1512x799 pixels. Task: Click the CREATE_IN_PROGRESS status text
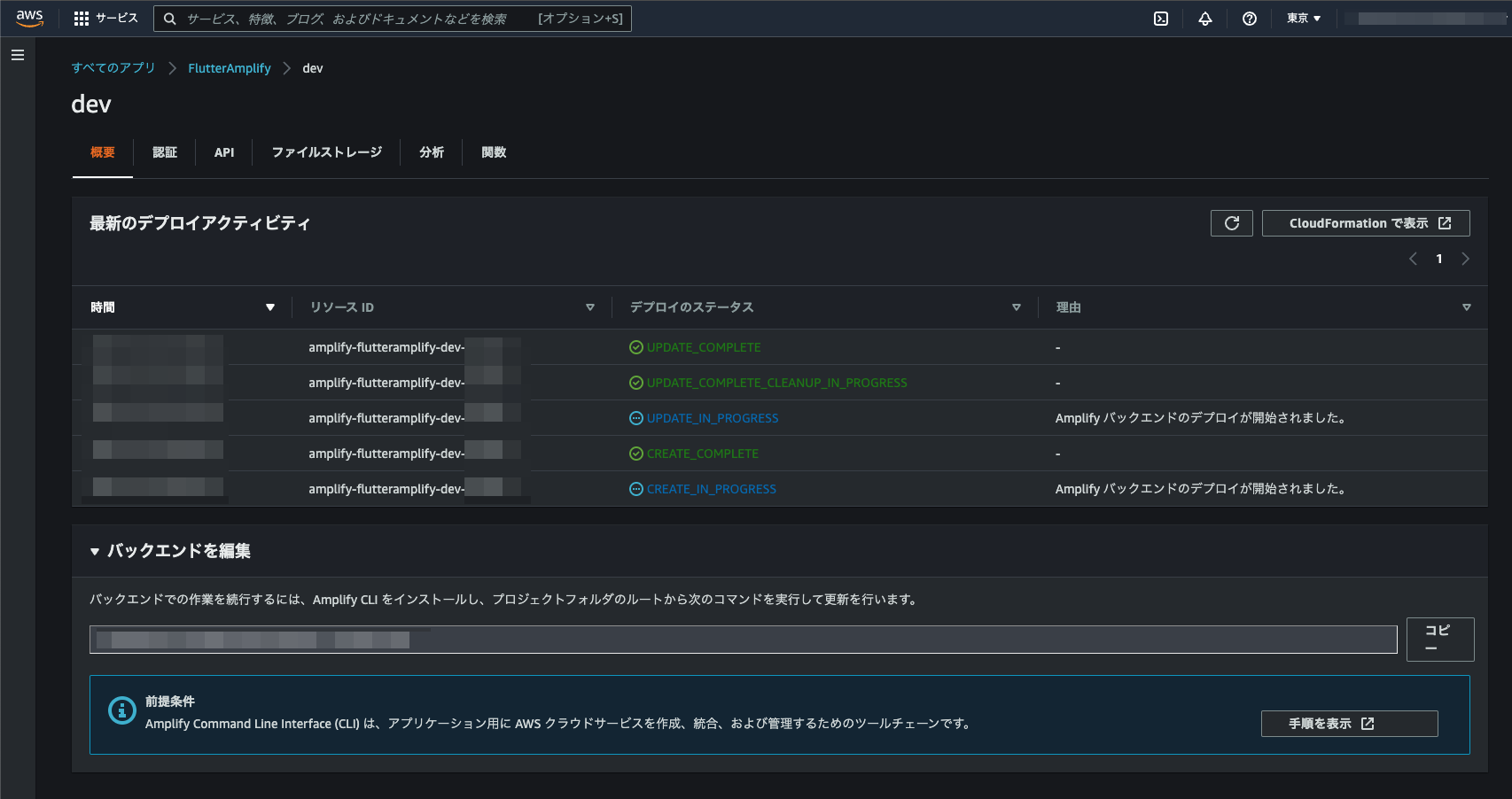712,489
